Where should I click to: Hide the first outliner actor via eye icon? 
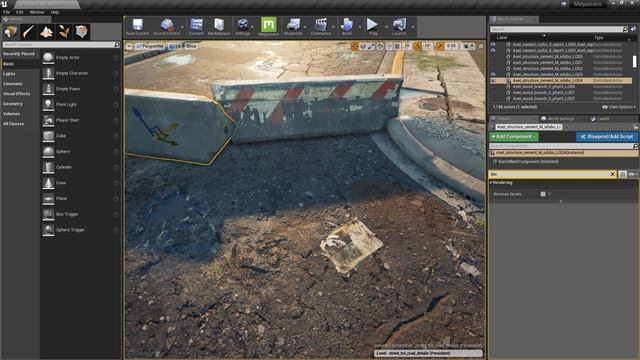coord(493,44)
